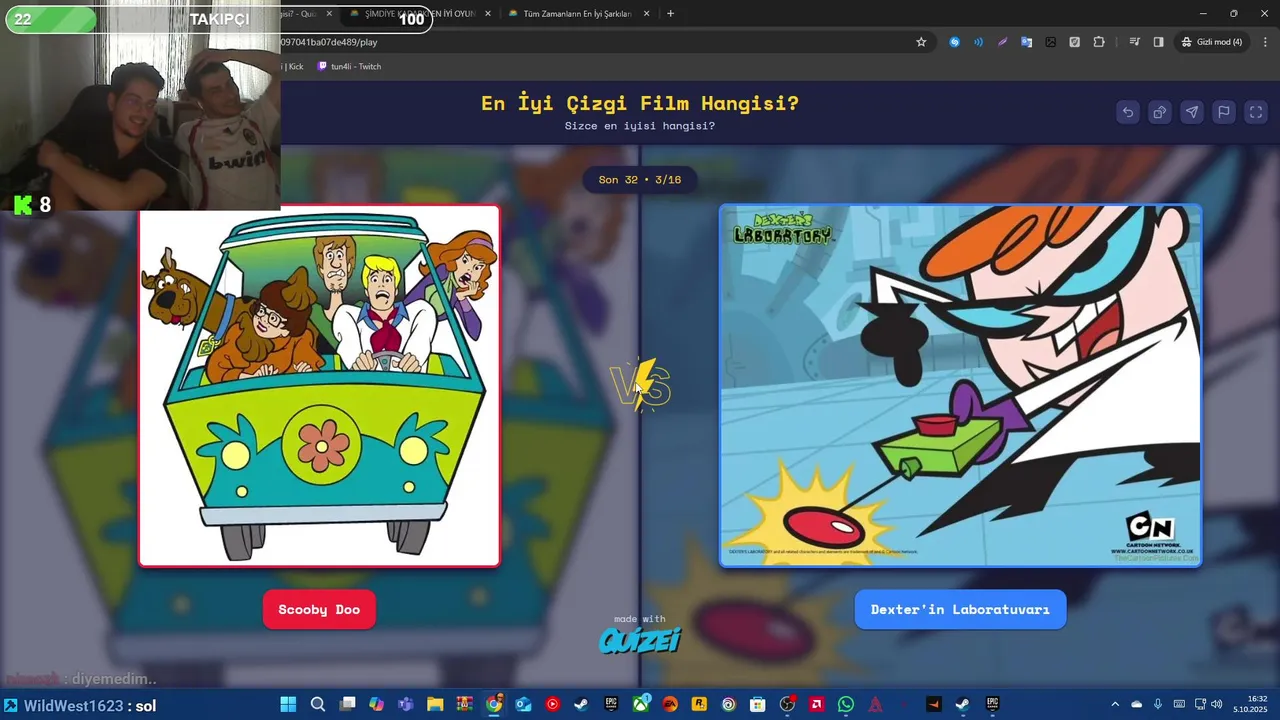
Task: Open the Xbox app from taskbar
Action: pyautogui.click(x=640, y=704)
